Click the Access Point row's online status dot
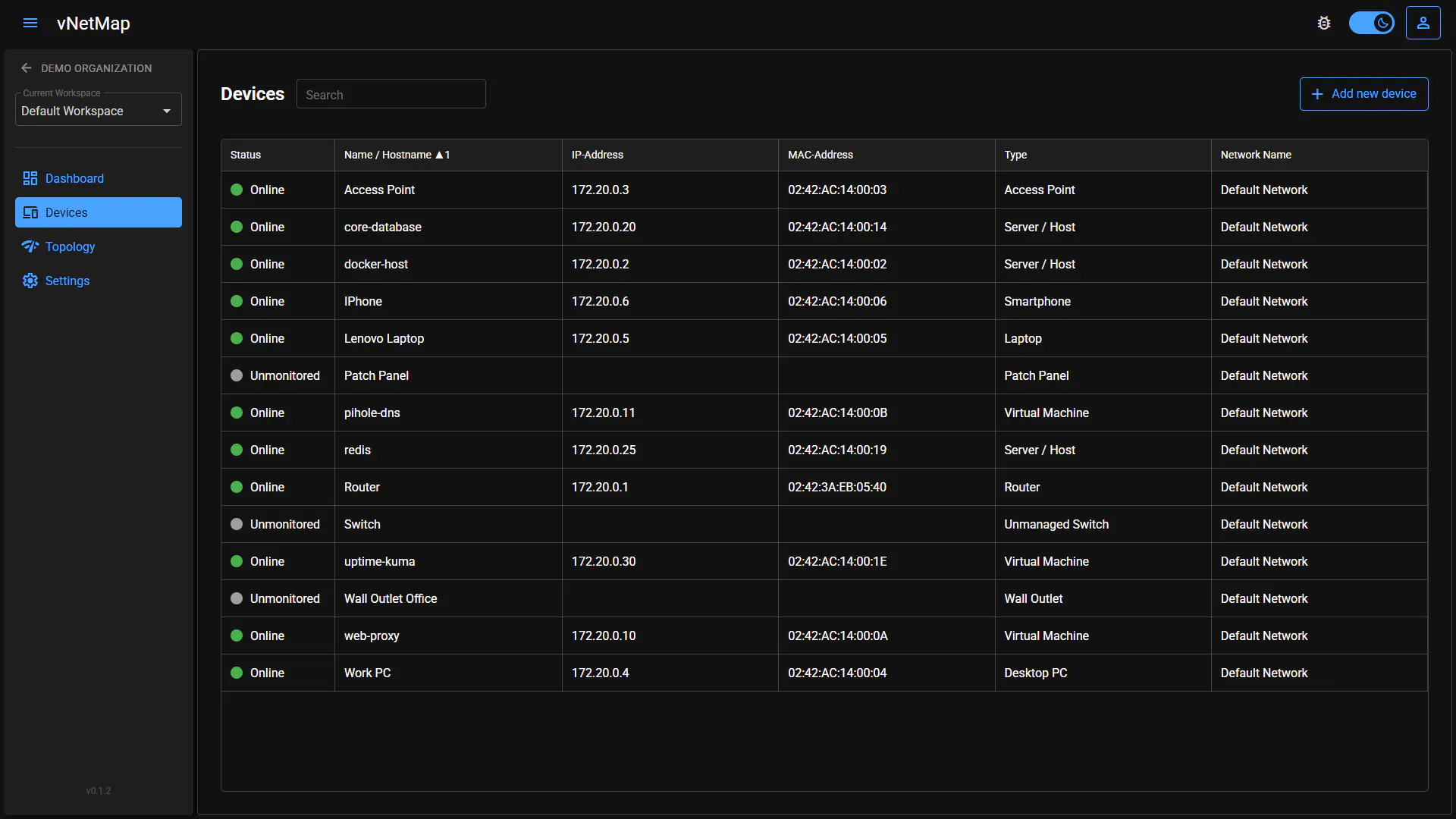Screen dimensions: 1456x819 point(237,190)
